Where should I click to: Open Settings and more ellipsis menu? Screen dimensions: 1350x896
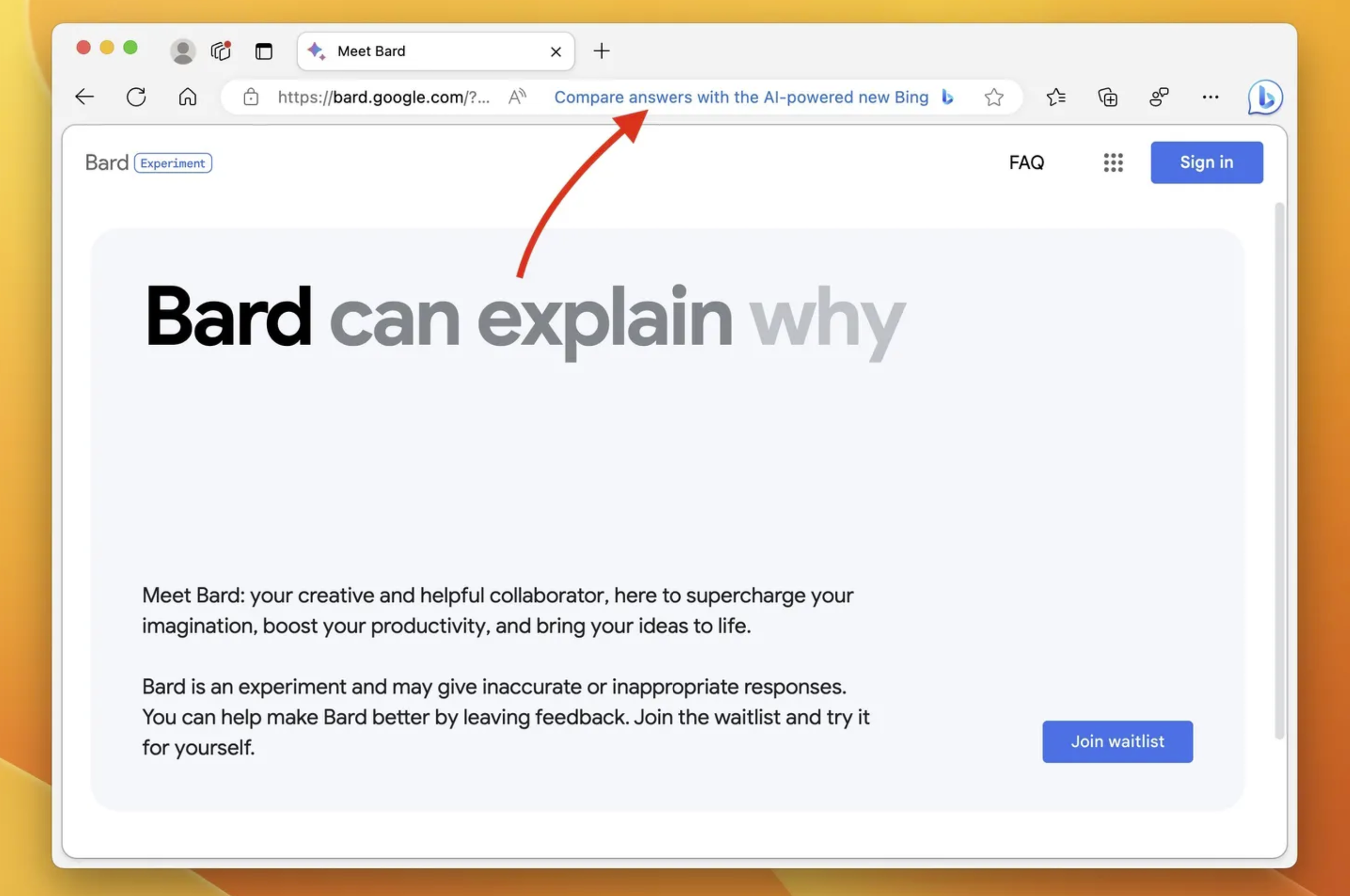1211,97
